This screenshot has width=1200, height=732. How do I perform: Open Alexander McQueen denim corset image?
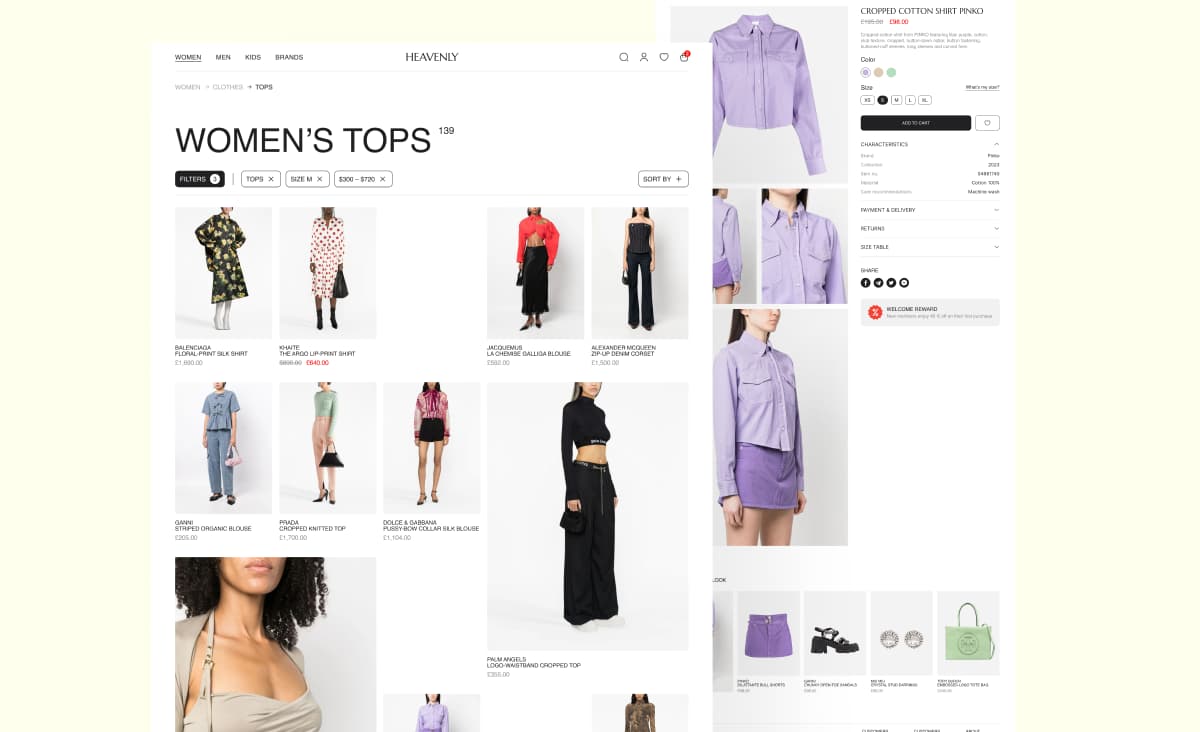click(640, 273)
